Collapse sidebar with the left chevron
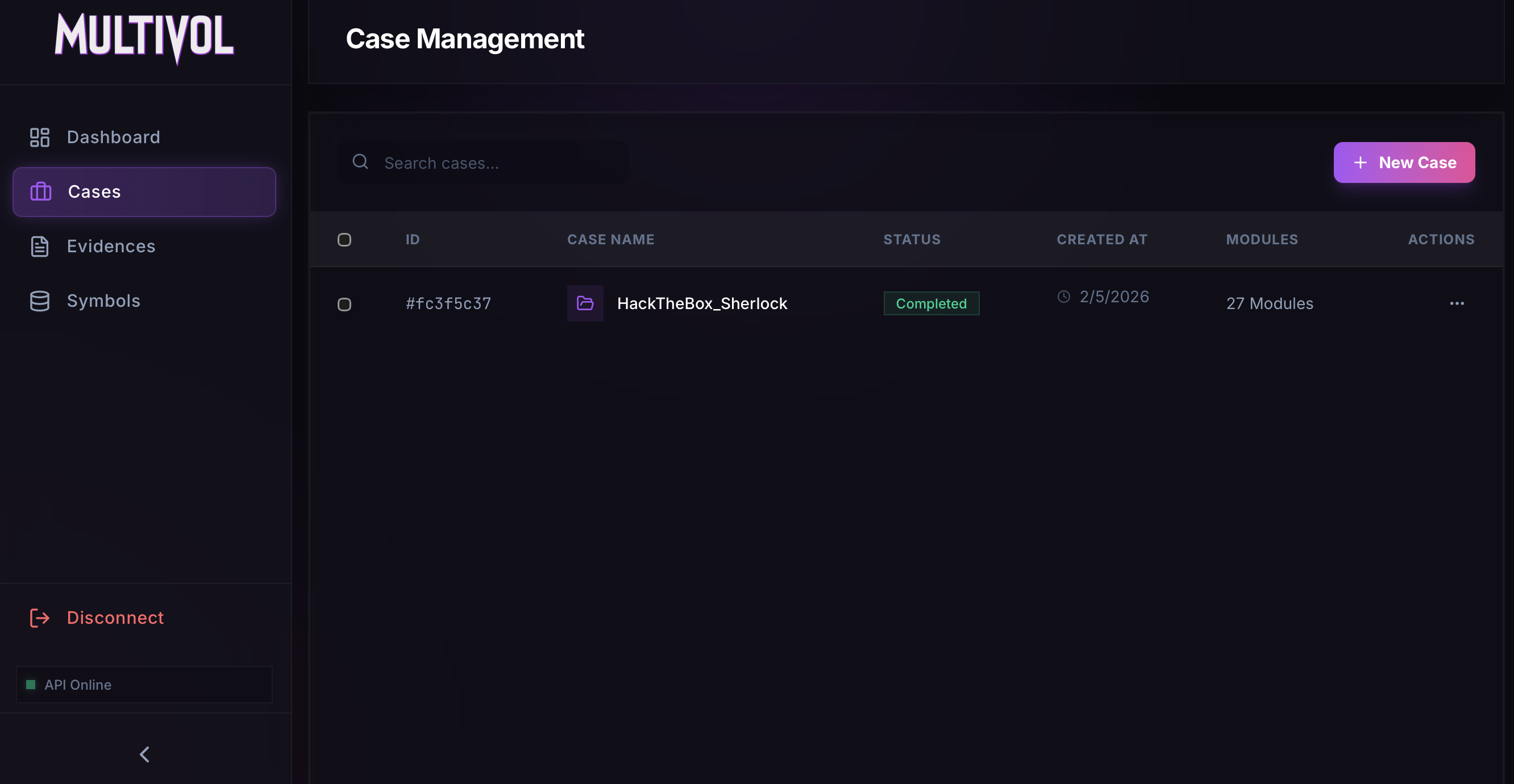This screenshot has height=784, width=1514. coord(144,754)
